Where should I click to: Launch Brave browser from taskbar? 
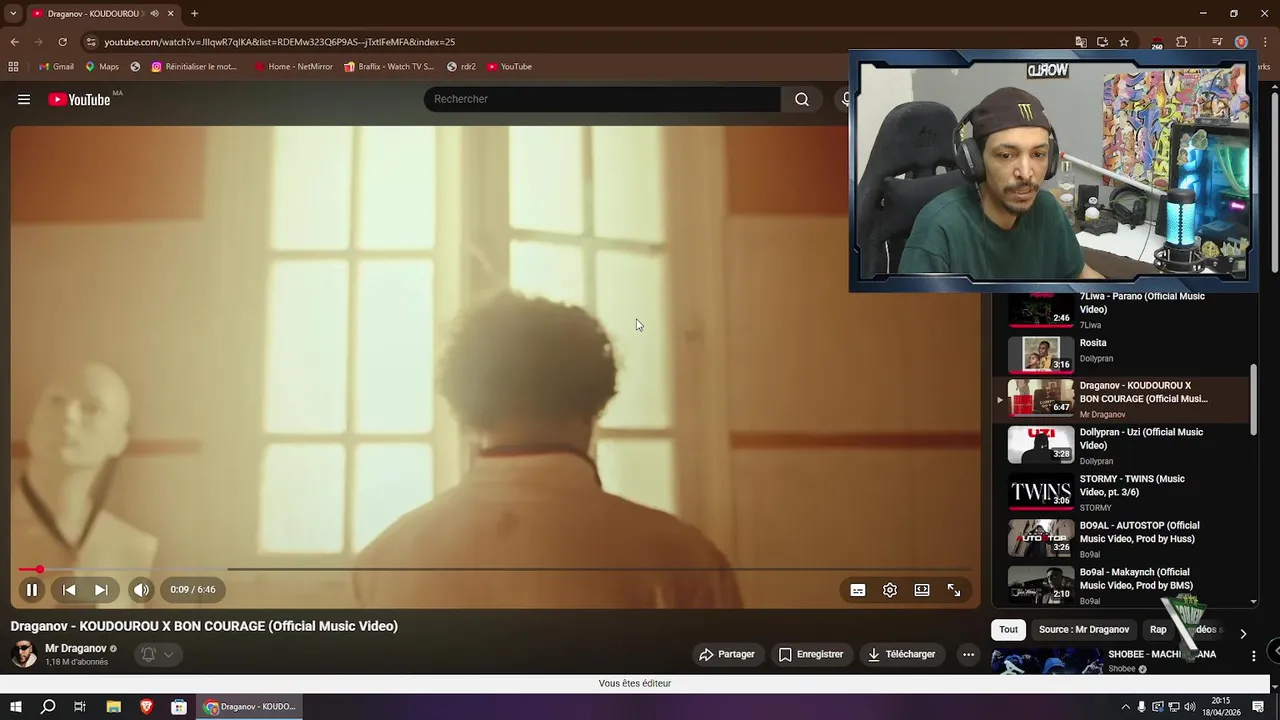pyautogui.click(x=146, y=707)
